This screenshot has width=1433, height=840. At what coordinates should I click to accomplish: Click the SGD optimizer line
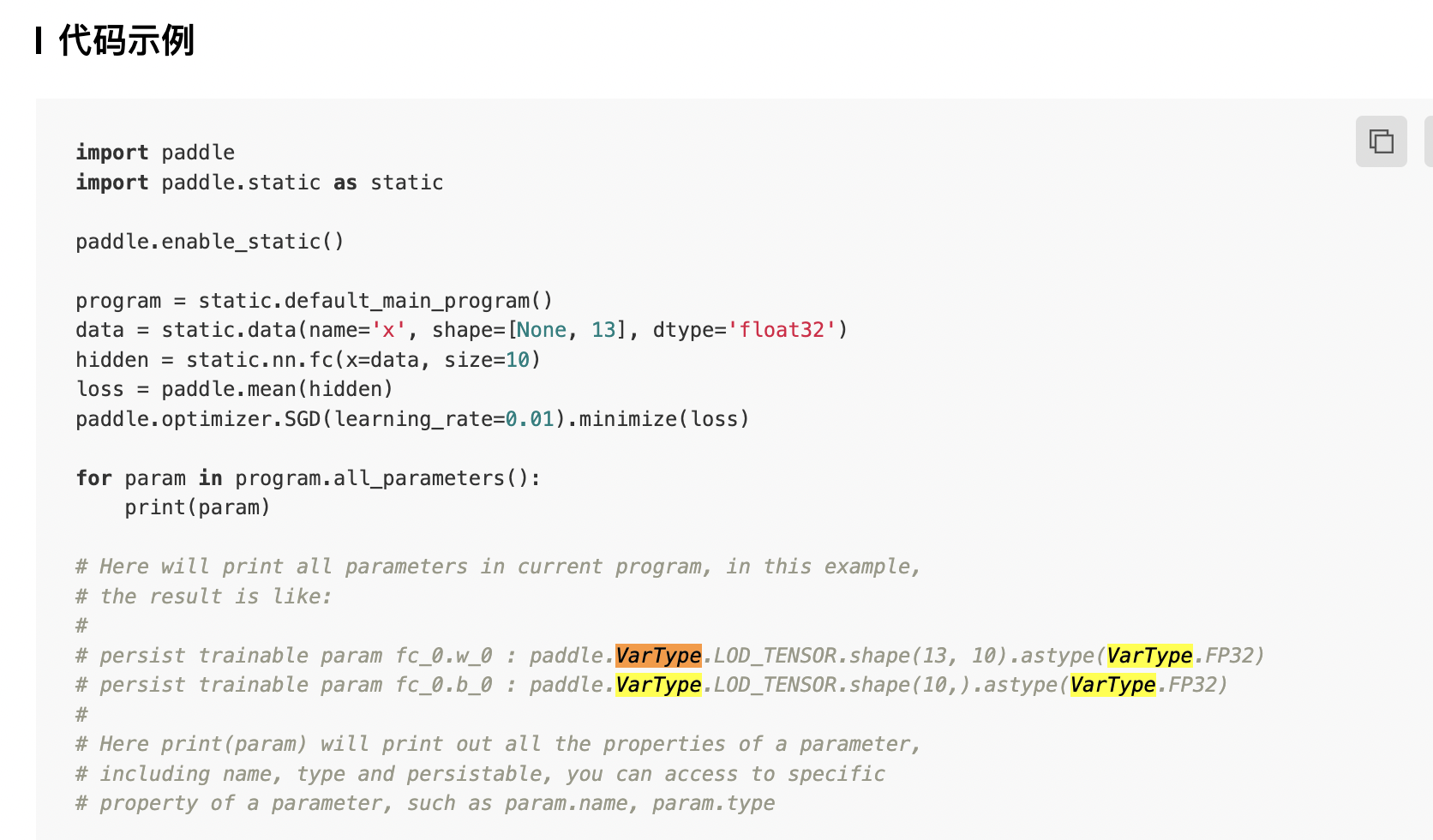point(411,418)
